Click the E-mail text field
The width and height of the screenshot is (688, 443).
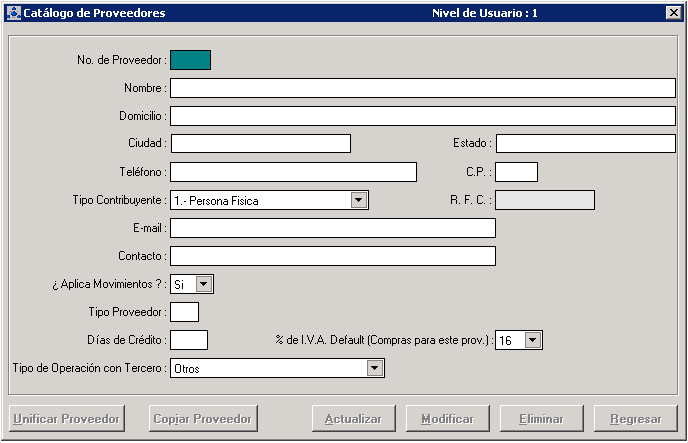click(x=332, y=228)
